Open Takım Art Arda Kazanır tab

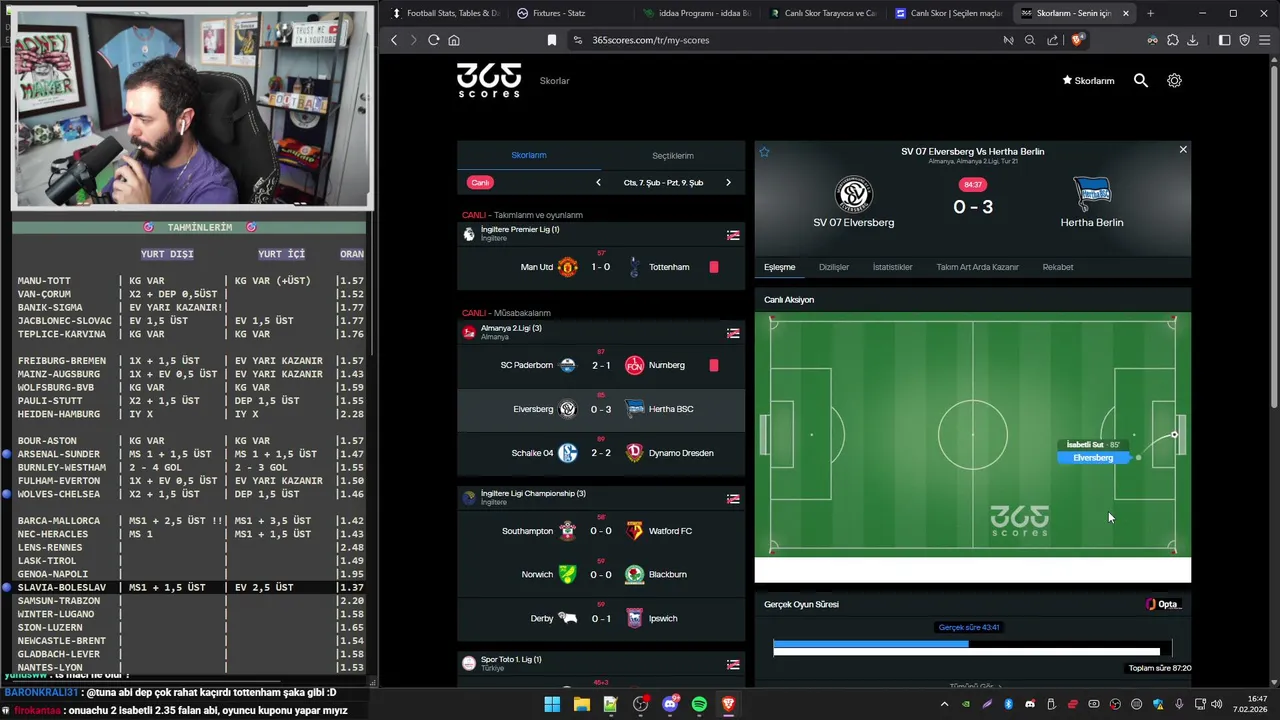[977, 267]
